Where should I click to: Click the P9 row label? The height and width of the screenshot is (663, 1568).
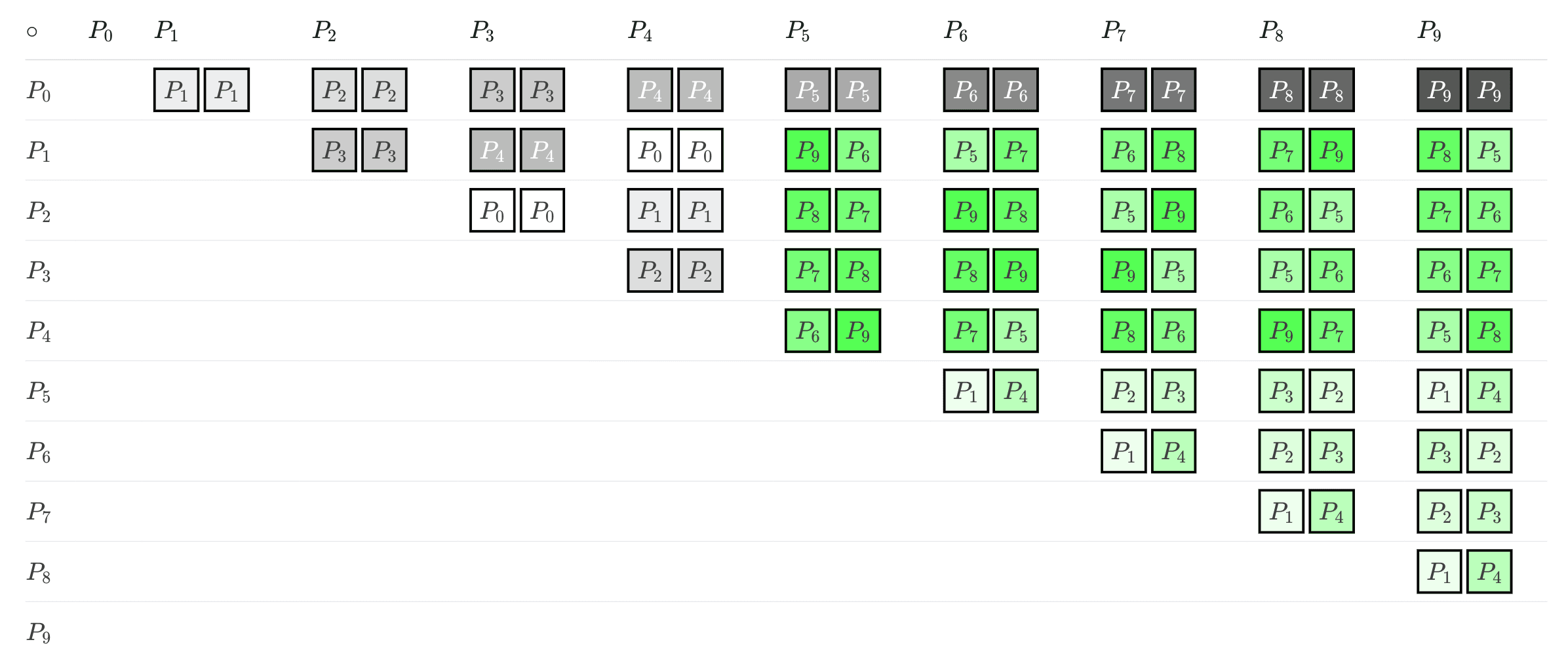click(39, 632)
